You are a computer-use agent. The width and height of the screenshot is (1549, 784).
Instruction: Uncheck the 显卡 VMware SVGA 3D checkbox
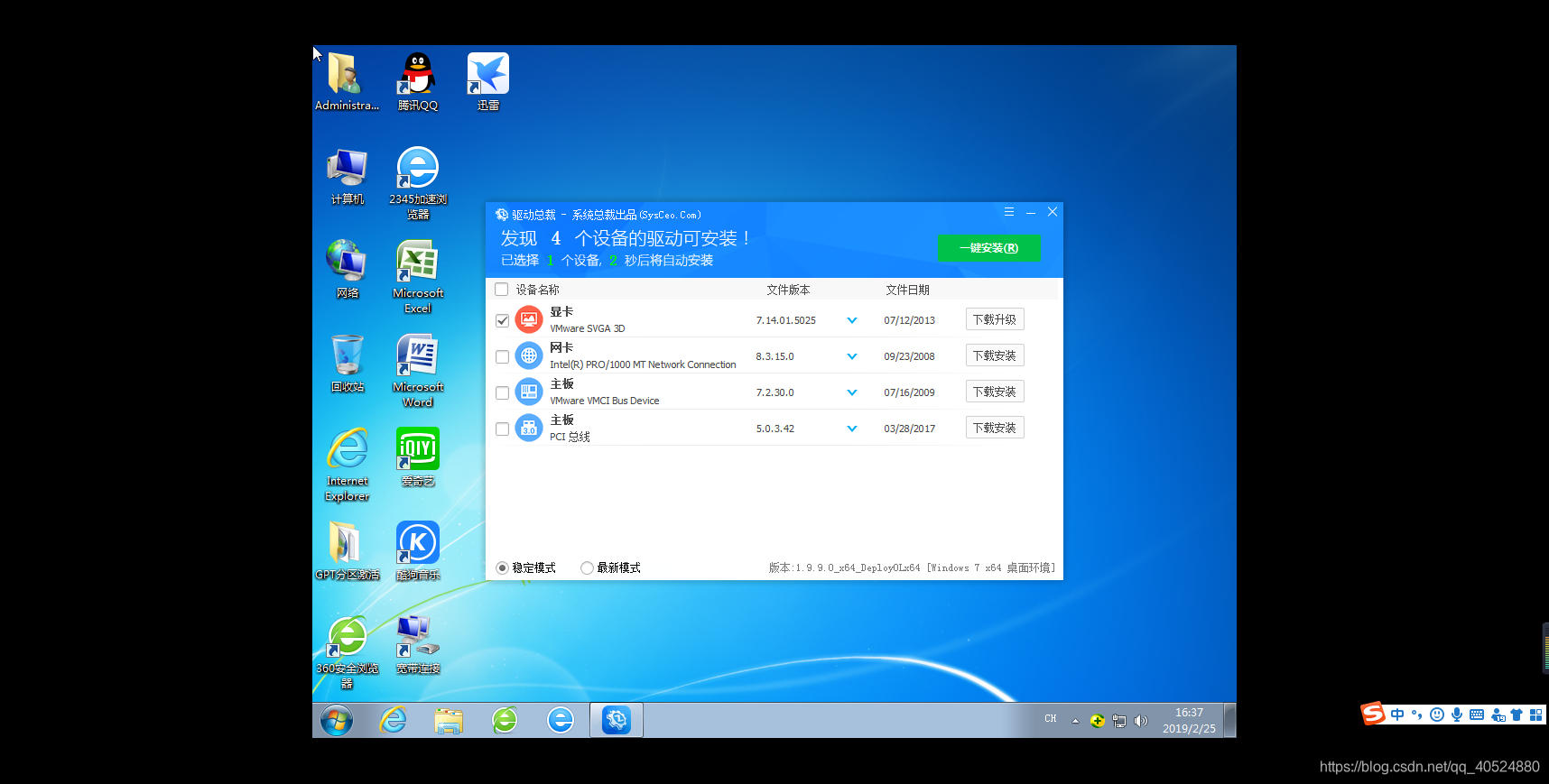point(502,320)
